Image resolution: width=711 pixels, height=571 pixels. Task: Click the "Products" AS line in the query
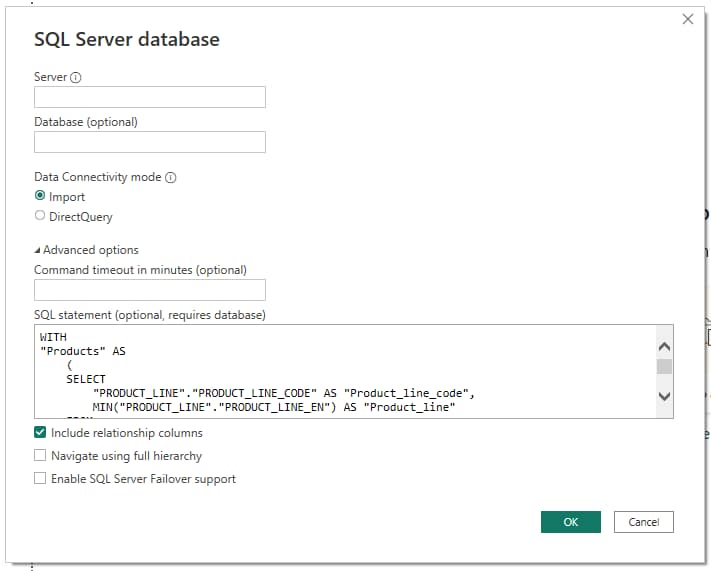point(82,352)
